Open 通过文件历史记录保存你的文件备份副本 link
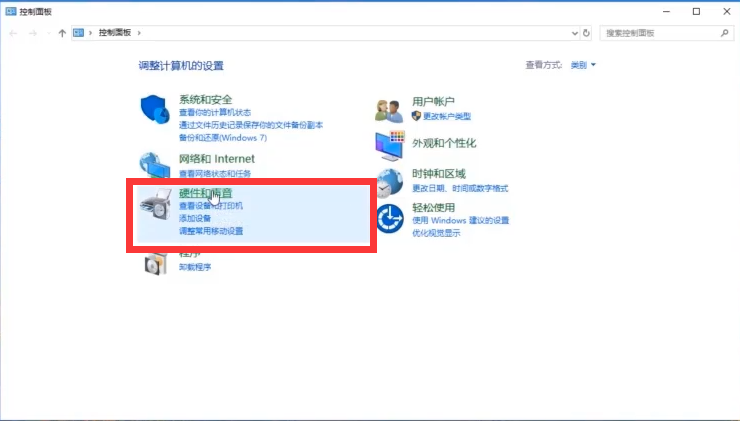Image resolution: width=740 pixels, height=421 pixels. click(251, 125)
